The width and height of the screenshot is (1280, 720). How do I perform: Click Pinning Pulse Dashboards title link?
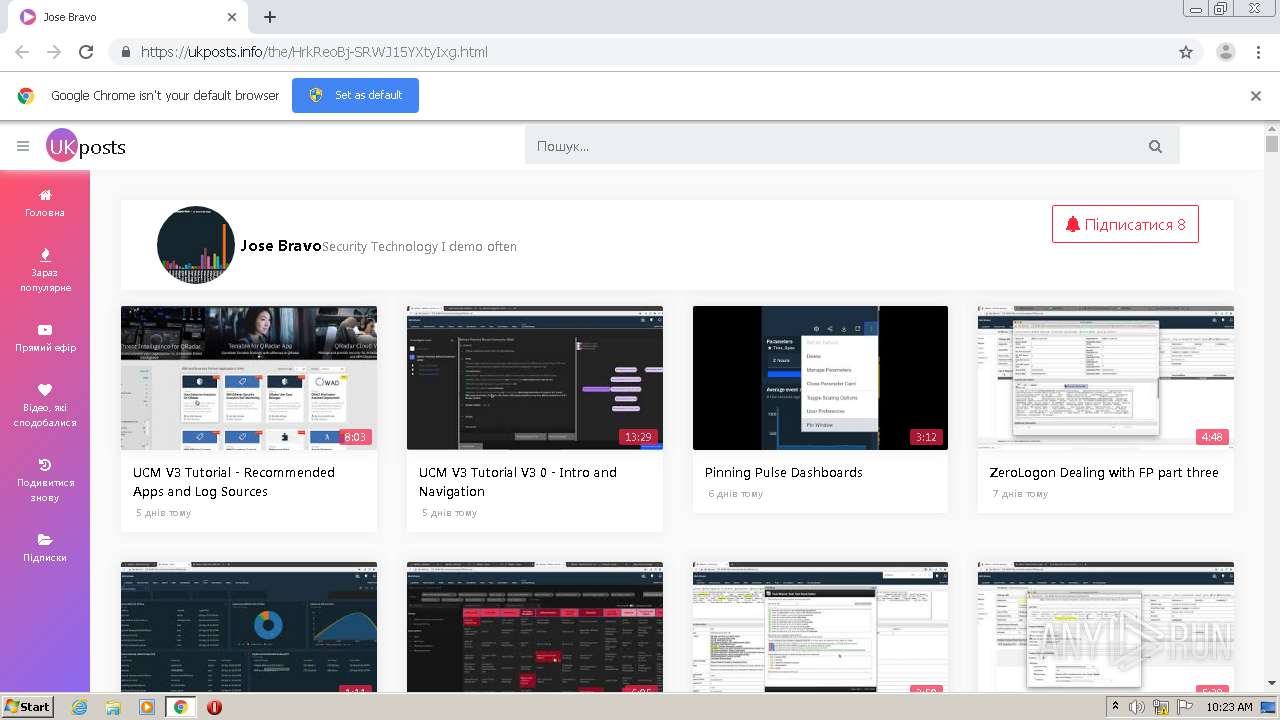pyautogui.click(x=784, y=472)
